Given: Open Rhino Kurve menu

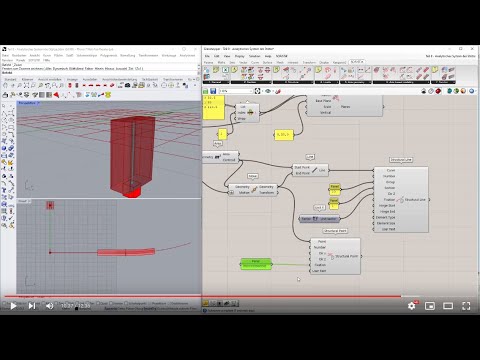Looking at the screenshot, I should (x=47, y=55).
